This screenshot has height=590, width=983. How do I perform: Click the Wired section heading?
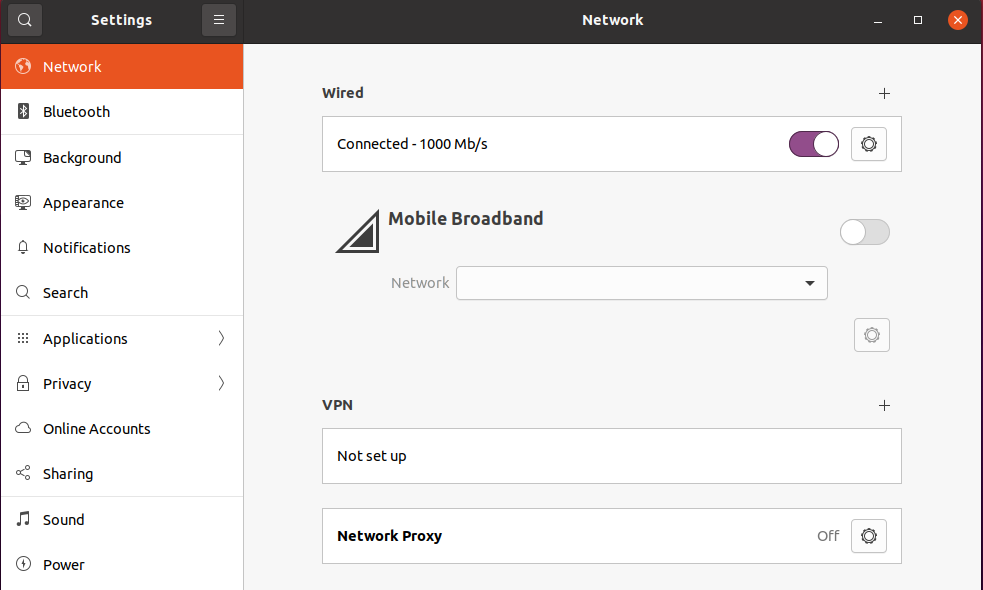[x=343, y=93]
